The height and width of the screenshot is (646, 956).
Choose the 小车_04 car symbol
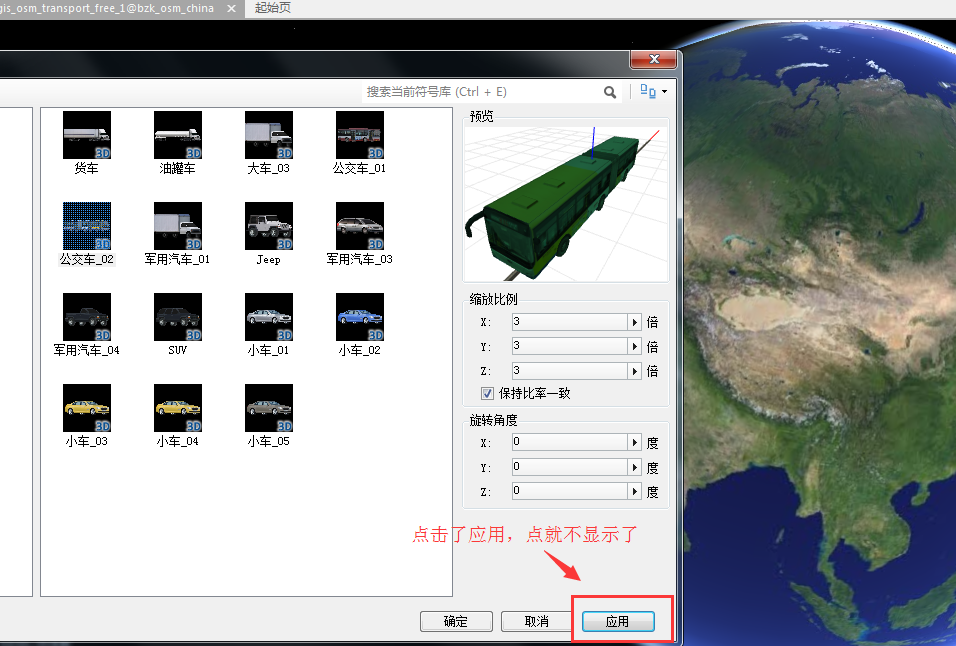(177, 408)
